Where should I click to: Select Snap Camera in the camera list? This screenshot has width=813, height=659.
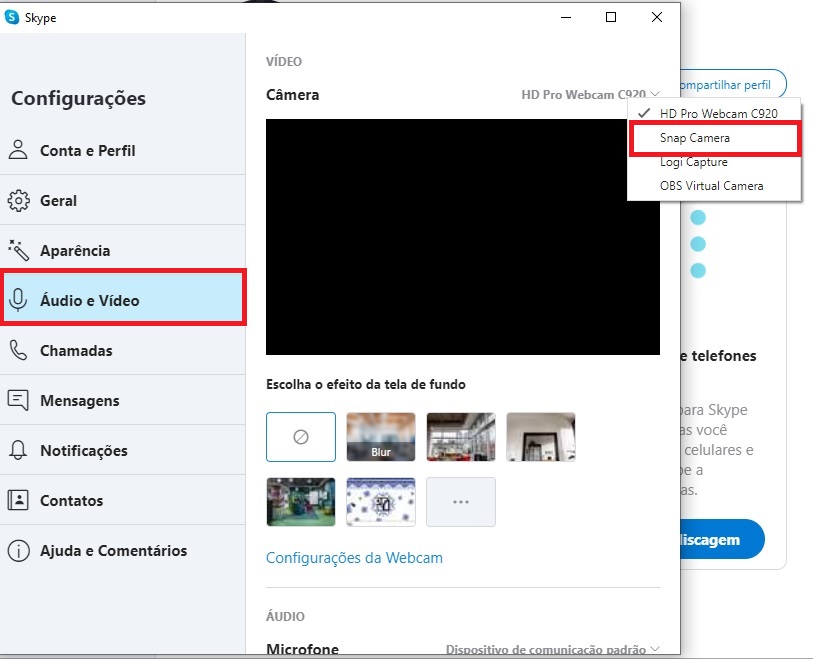point(714,138)
